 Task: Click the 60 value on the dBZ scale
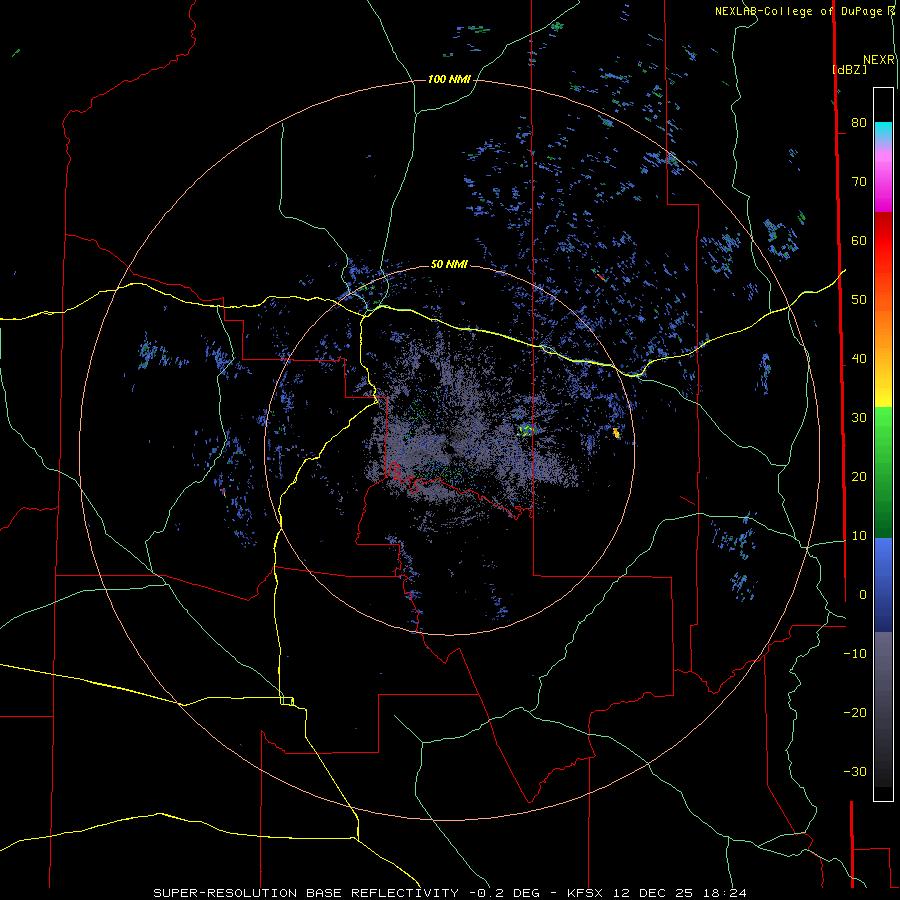coord(859,240)
